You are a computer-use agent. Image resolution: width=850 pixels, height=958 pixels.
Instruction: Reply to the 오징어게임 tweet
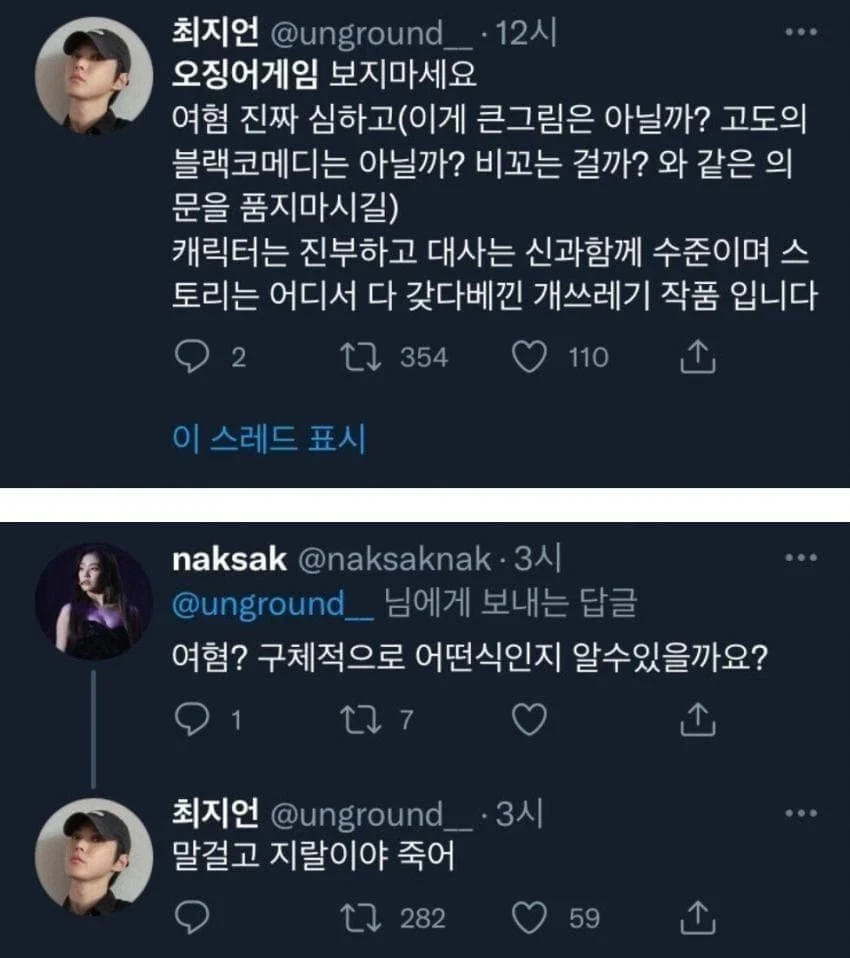(189, 357)
